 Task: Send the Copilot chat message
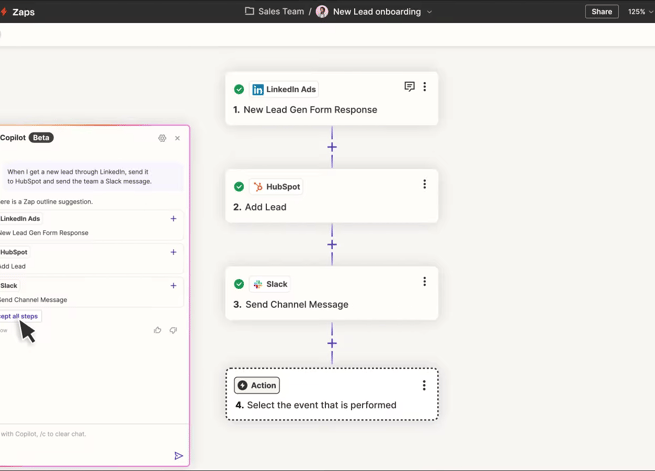178,456
